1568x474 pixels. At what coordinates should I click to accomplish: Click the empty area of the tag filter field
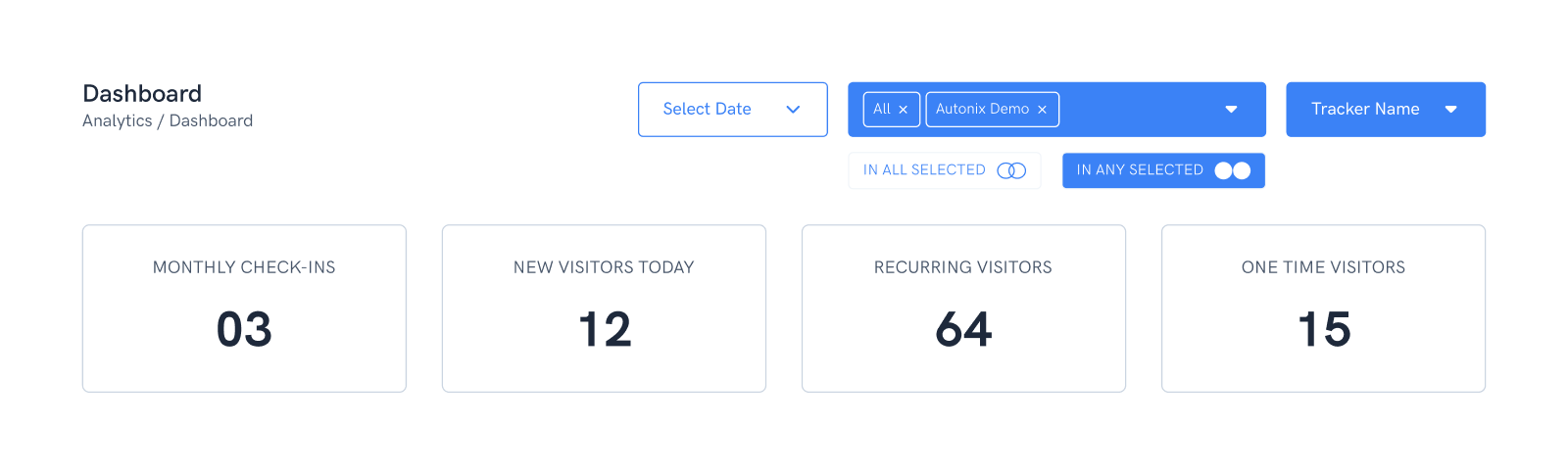click(1137, 110)
